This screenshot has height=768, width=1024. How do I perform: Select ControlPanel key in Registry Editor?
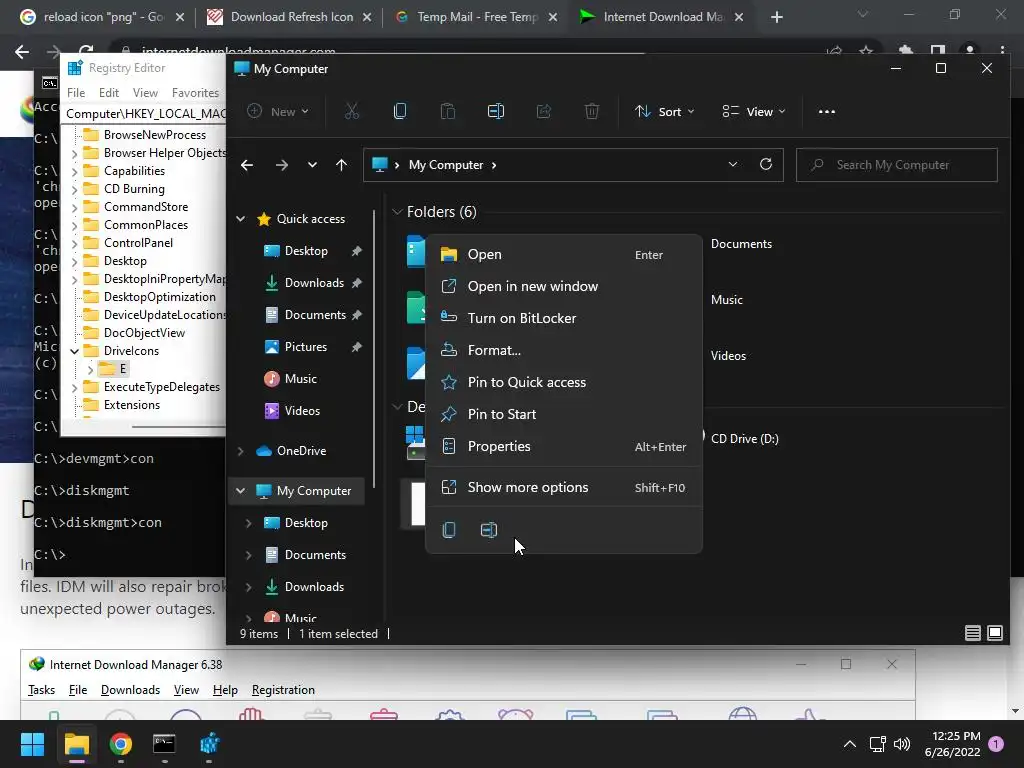[138, 243]
